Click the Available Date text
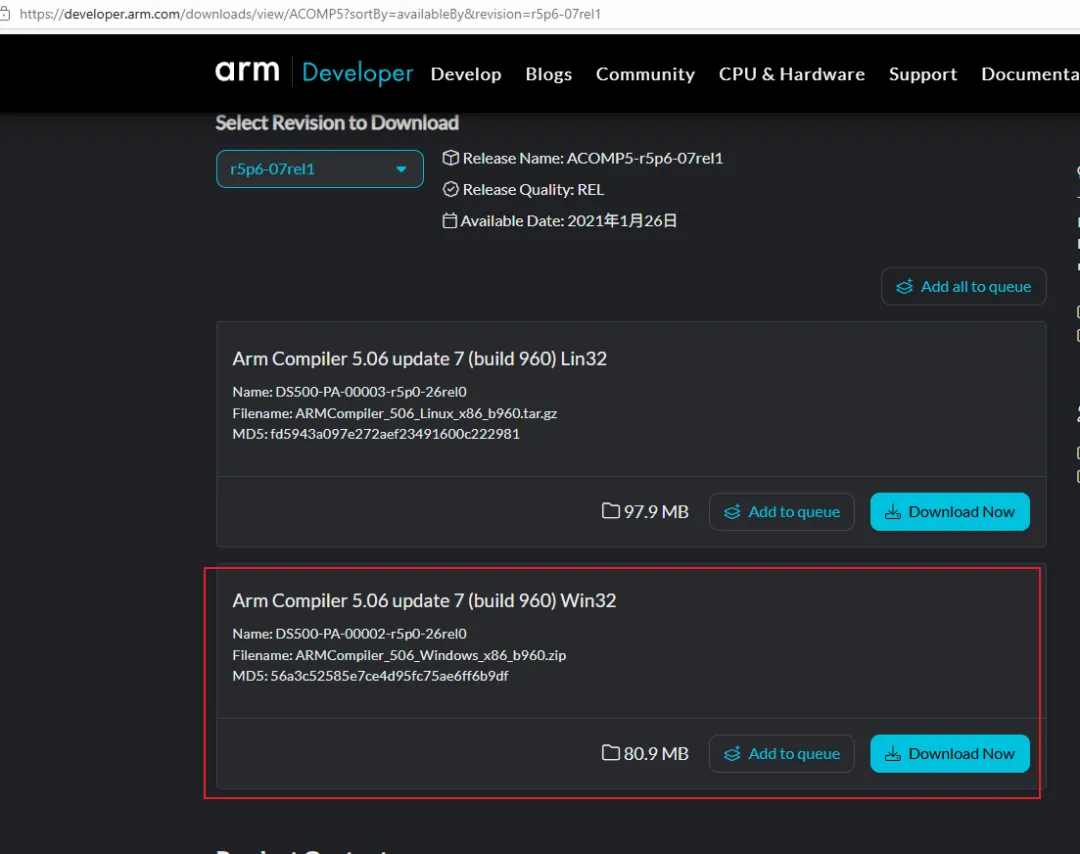The height and width of the screenshot is (854, 1080). [568, 221]
